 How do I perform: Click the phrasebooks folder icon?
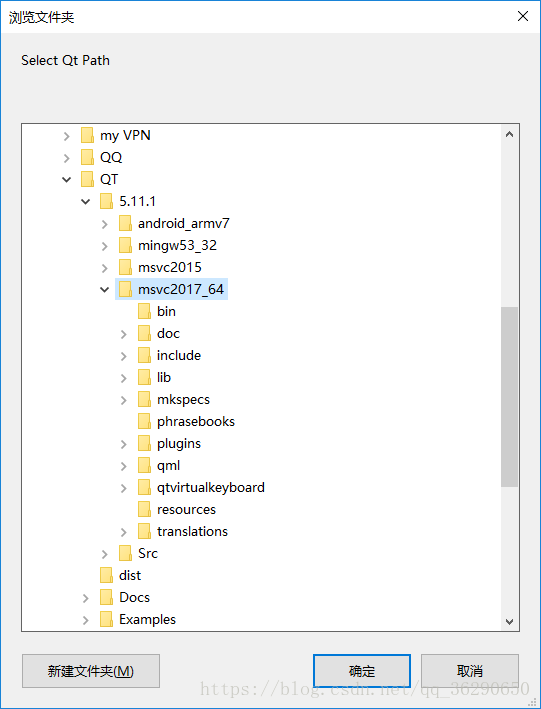tap(144, 421)
